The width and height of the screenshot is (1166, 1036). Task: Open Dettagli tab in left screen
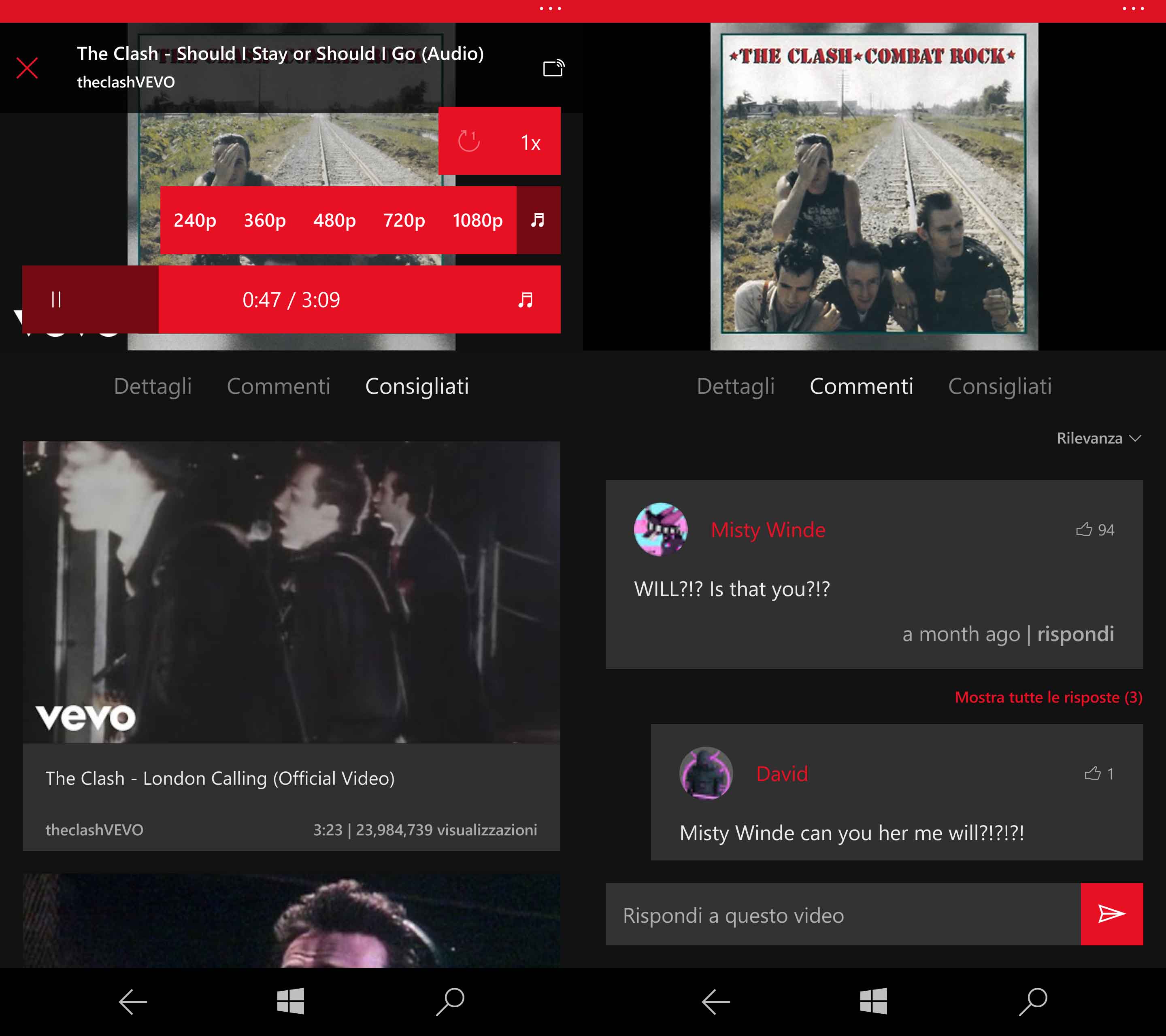pyautogui.click(x=152, y=386)
